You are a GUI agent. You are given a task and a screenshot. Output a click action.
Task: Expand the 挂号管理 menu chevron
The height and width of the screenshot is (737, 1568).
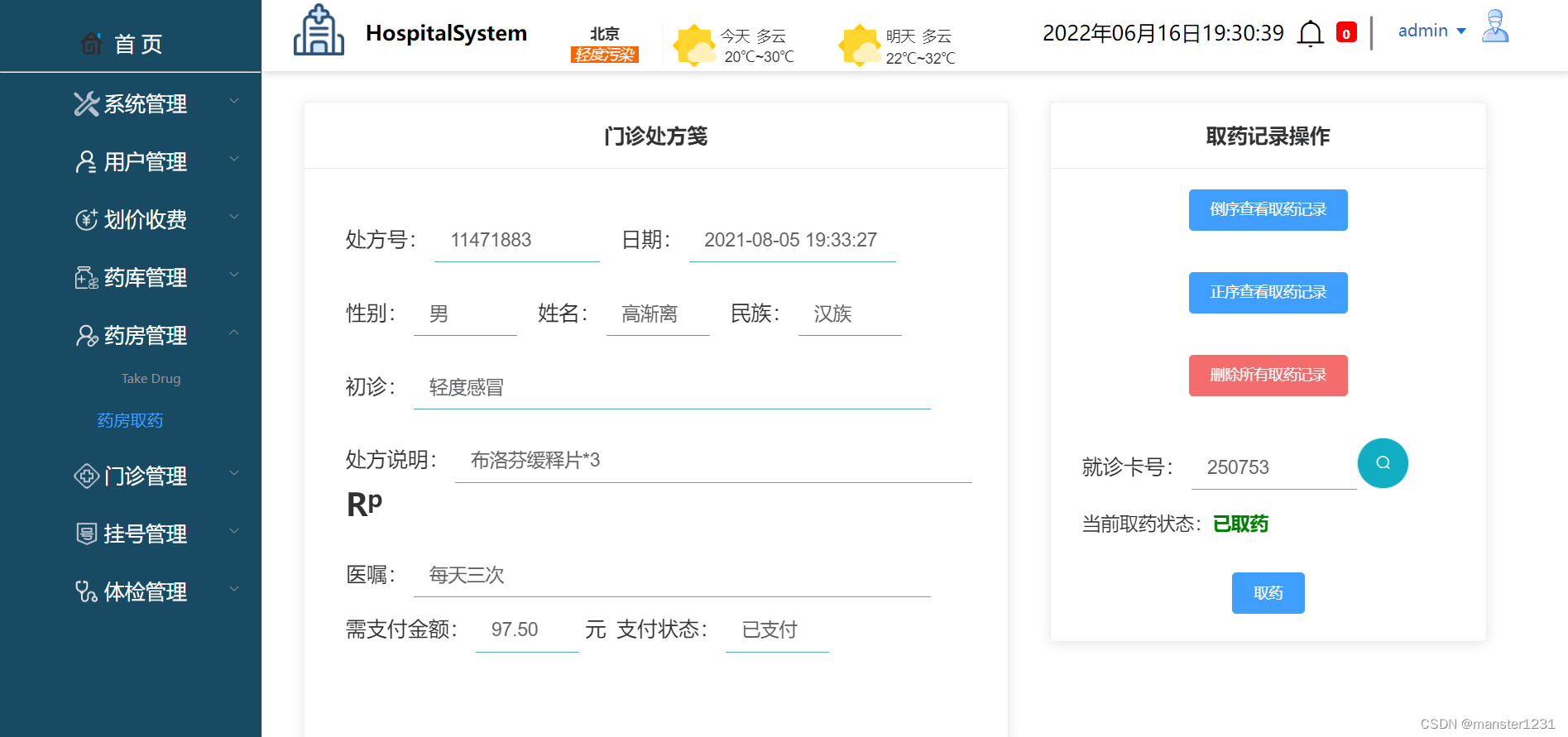[x=234, y=531]
